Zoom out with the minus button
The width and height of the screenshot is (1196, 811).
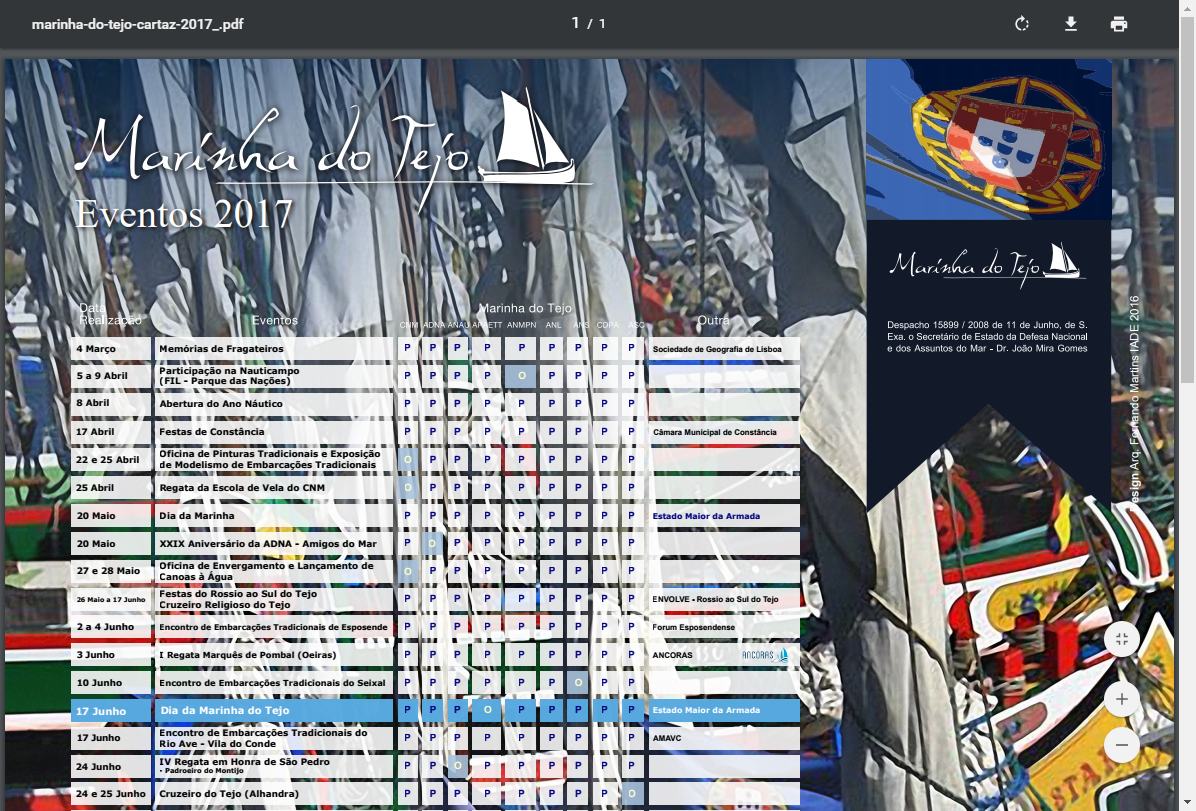[x=1121, y=745]
